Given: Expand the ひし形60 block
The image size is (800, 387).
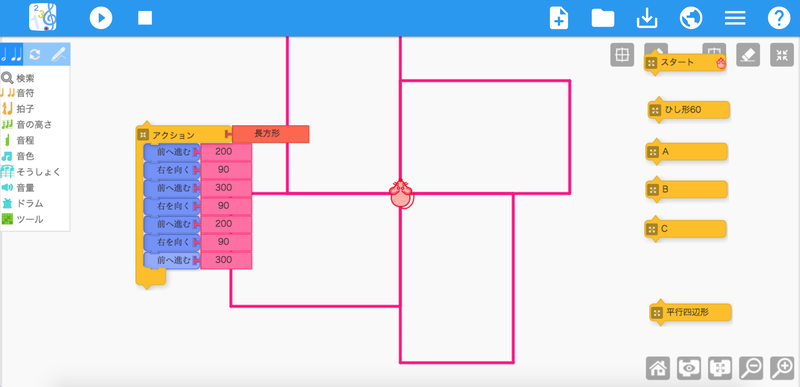Looking at the screenshot, I should 655,110.
